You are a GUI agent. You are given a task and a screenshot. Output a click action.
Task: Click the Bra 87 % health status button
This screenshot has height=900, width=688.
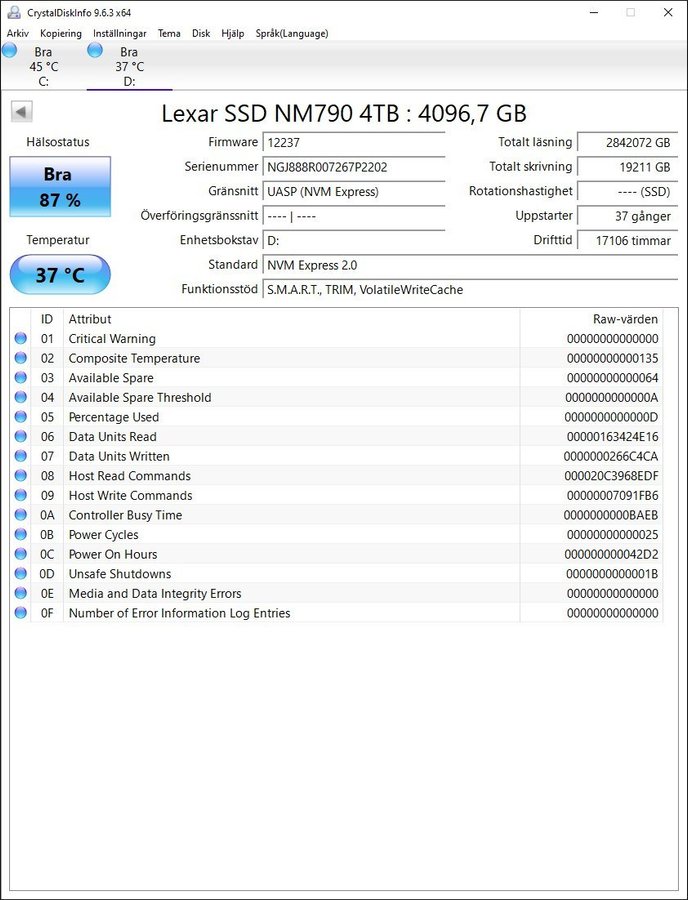click(x=60, y=187)
